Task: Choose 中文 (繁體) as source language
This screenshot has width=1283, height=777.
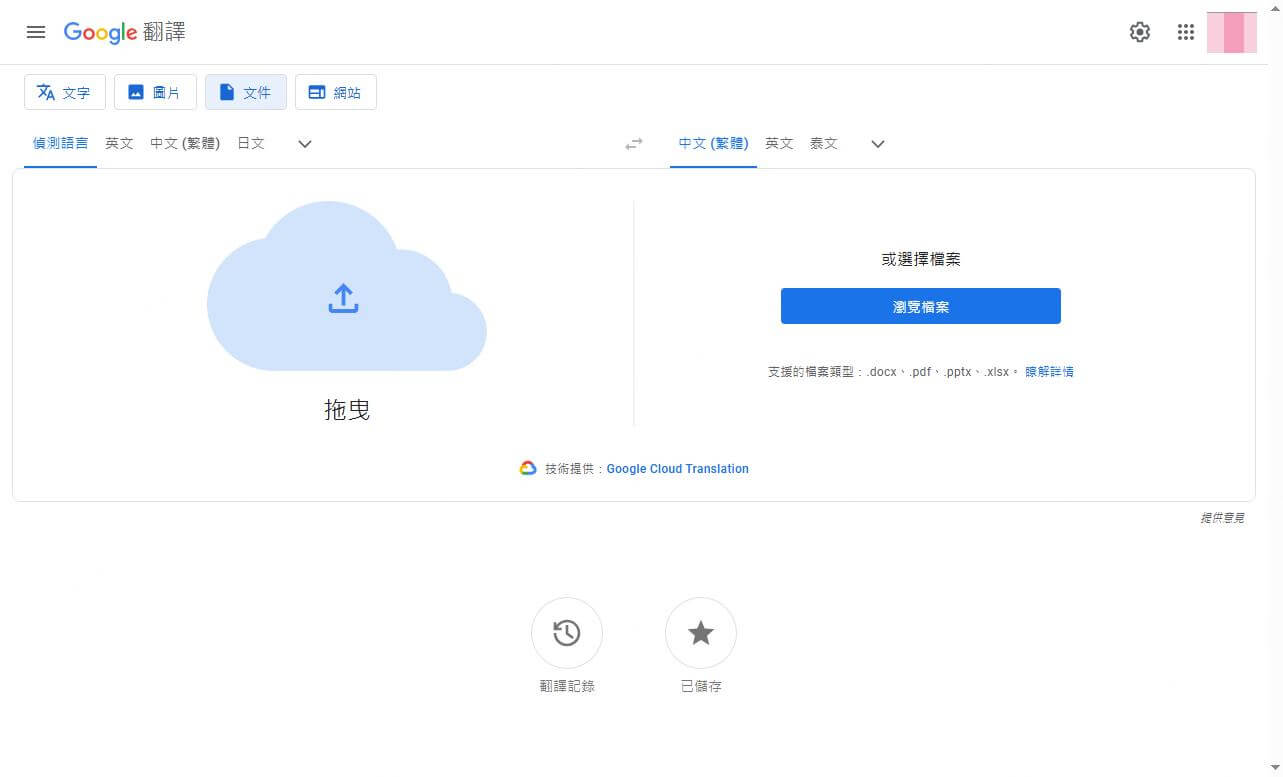Action: pyautogui.click(x=185, y=143)
